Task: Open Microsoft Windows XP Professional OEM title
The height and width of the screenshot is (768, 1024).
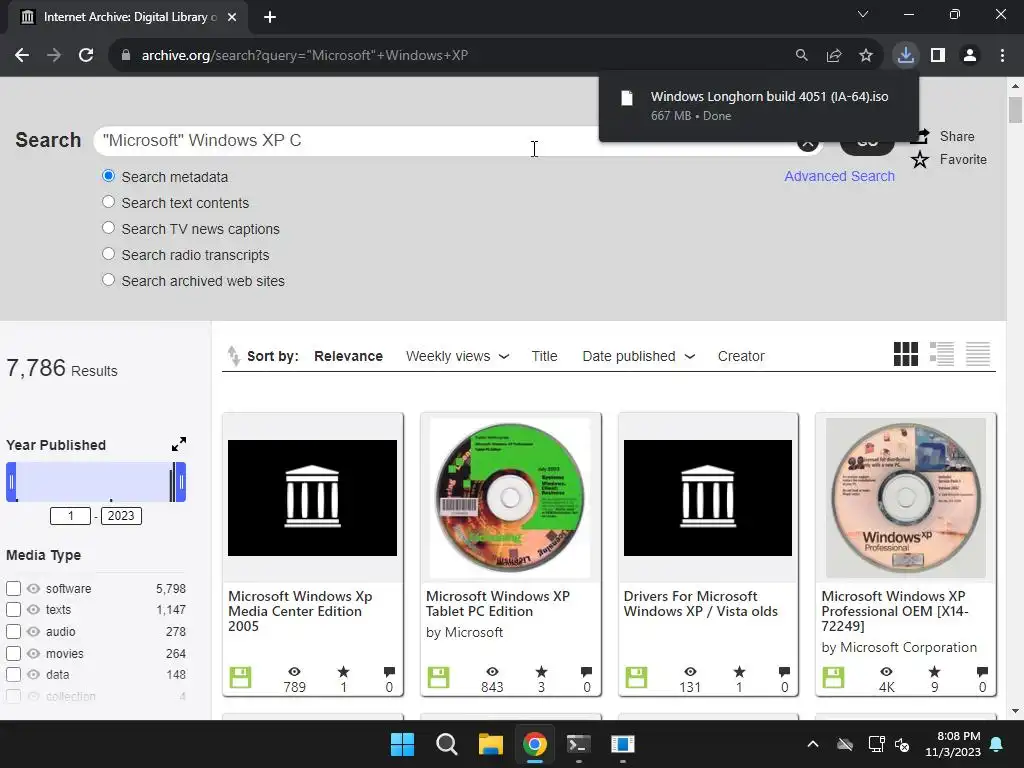Action: (x=895, y=611)
